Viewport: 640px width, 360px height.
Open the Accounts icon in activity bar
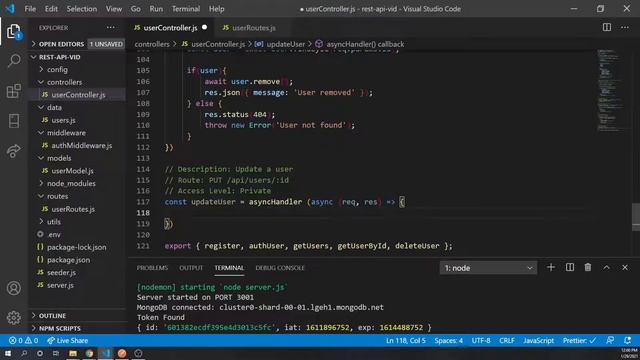13,288
